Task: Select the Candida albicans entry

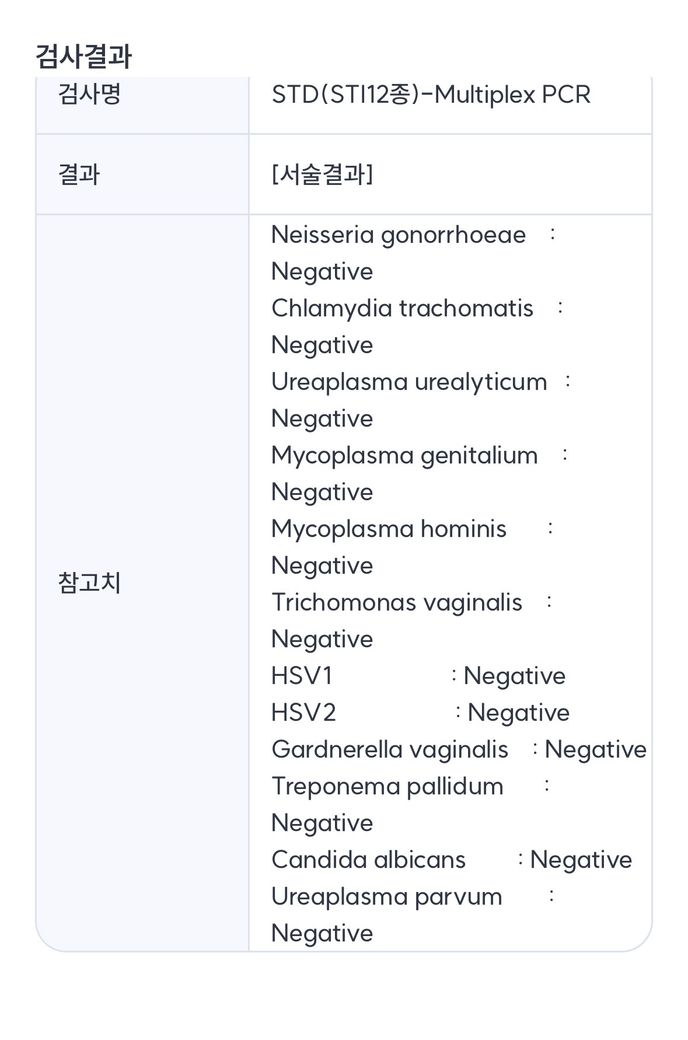Action: (x=368, y=860)
